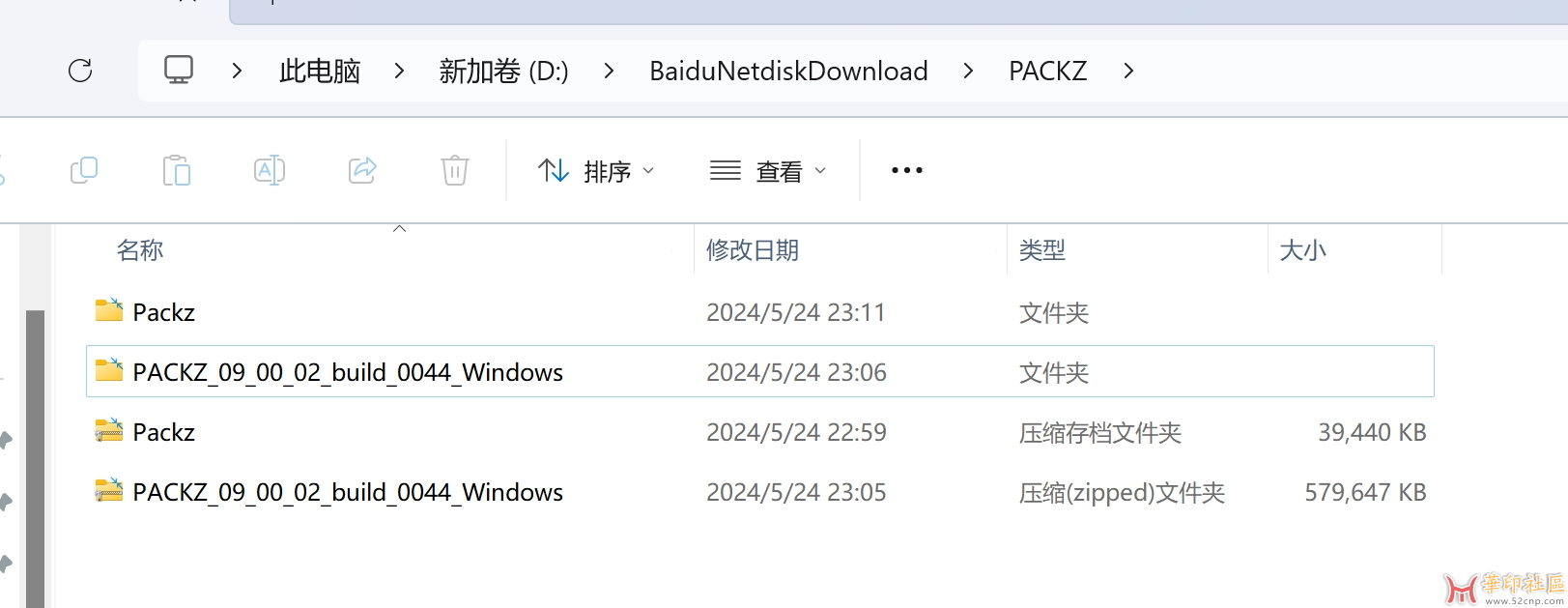Go to 此电脑 in the breadcrumb

coord(320,71)
